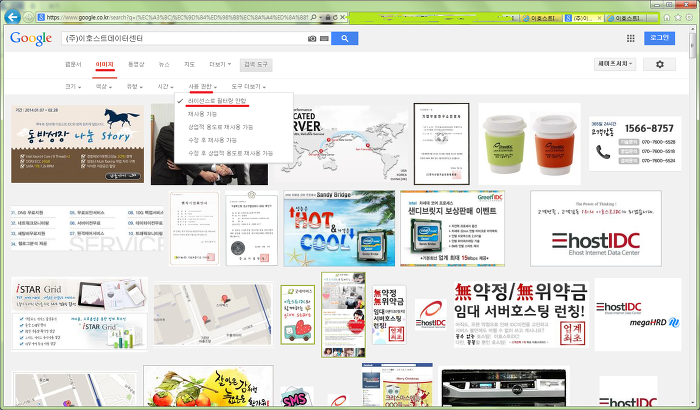Open the address bar autocomplete dropdown arrow

[321, 17]
